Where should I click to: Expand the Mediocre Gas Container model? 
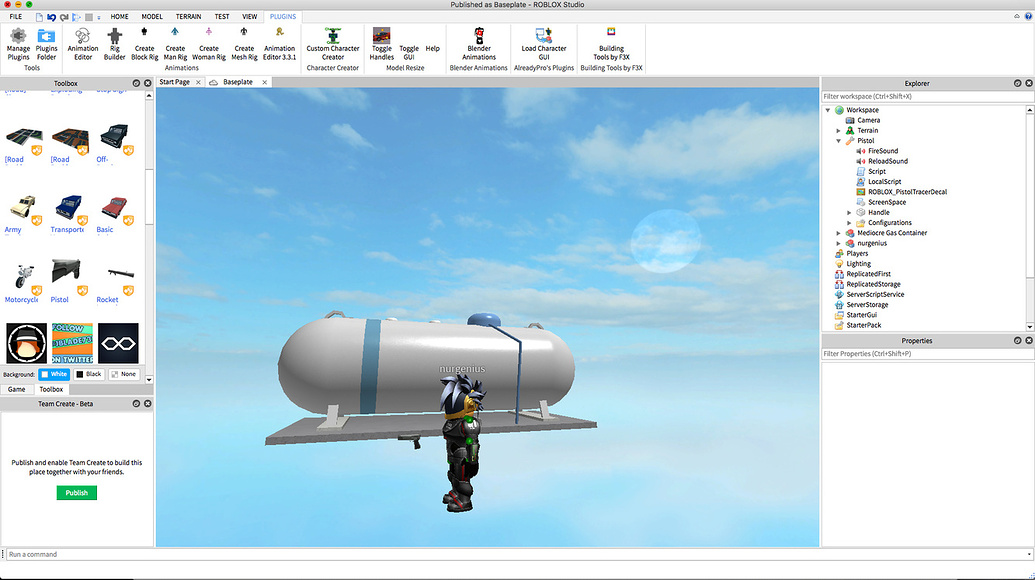pyautogui.click(x=838, y=232)
